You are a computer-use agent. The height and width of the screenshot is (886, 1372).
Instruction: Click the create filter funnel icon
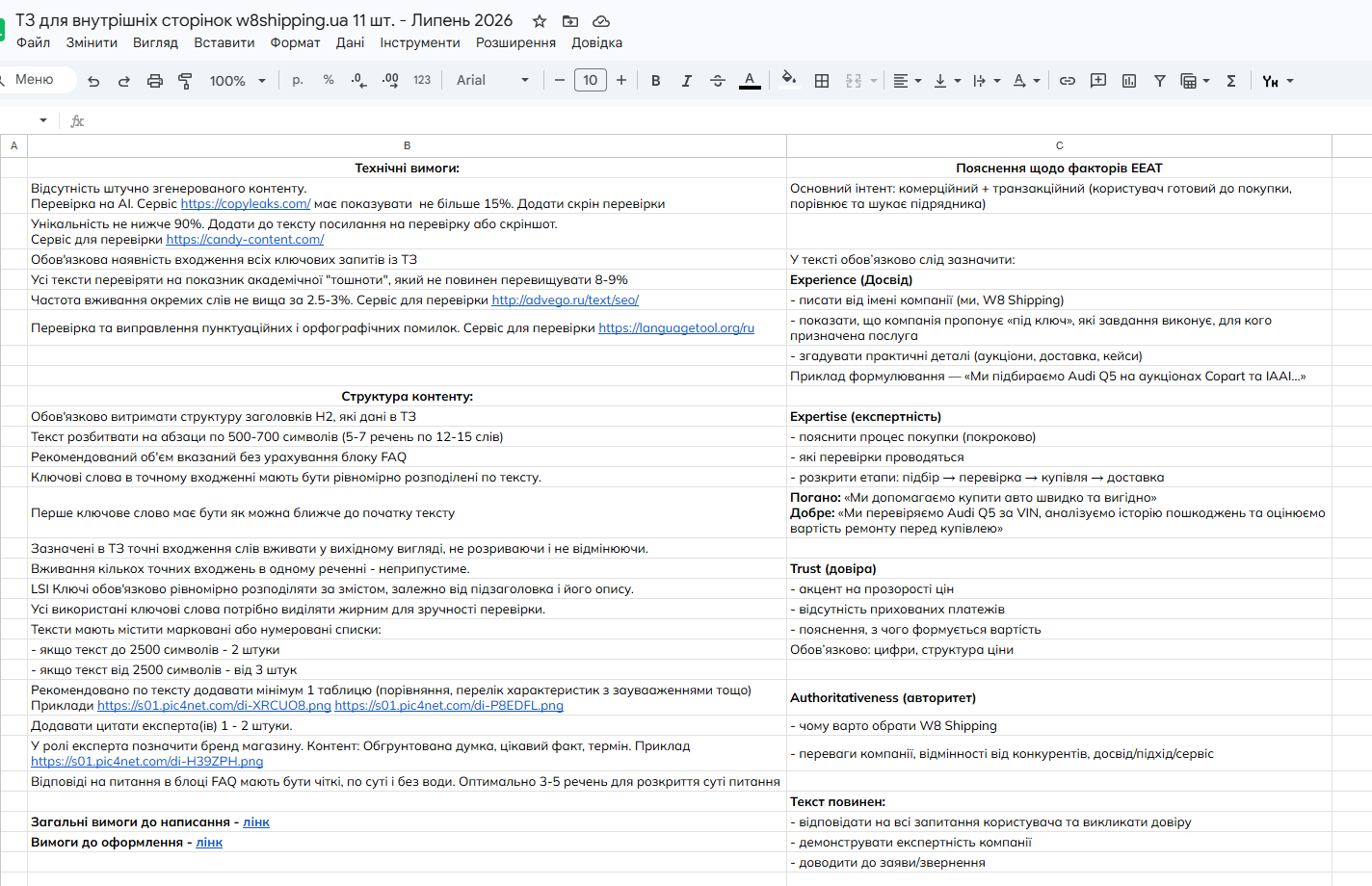1160,81
